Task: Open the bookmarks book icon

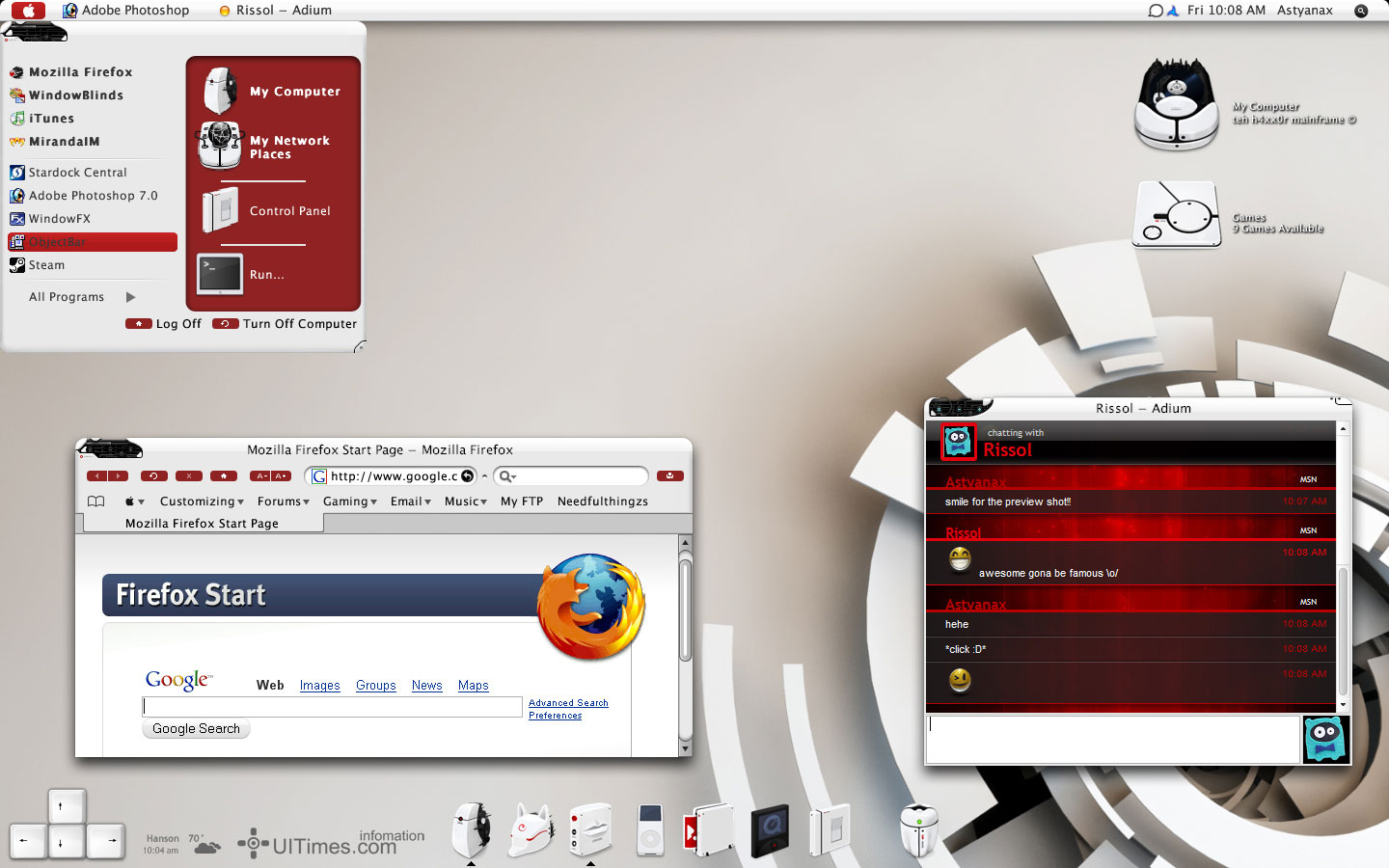Action: tap(95, 502)
